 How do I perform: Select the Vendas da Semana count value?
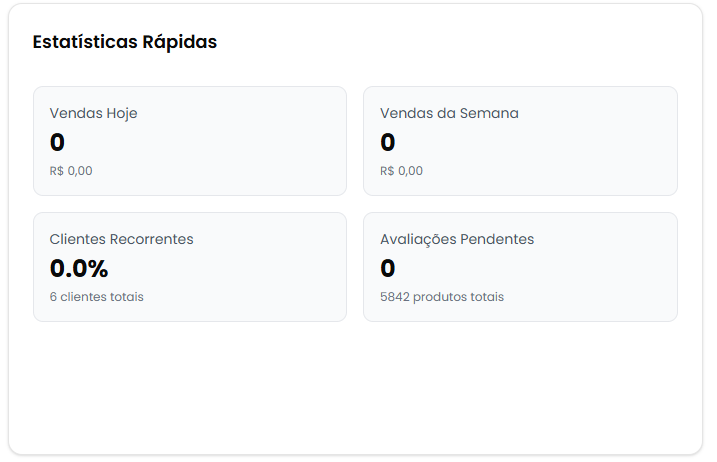coord(388,143)
